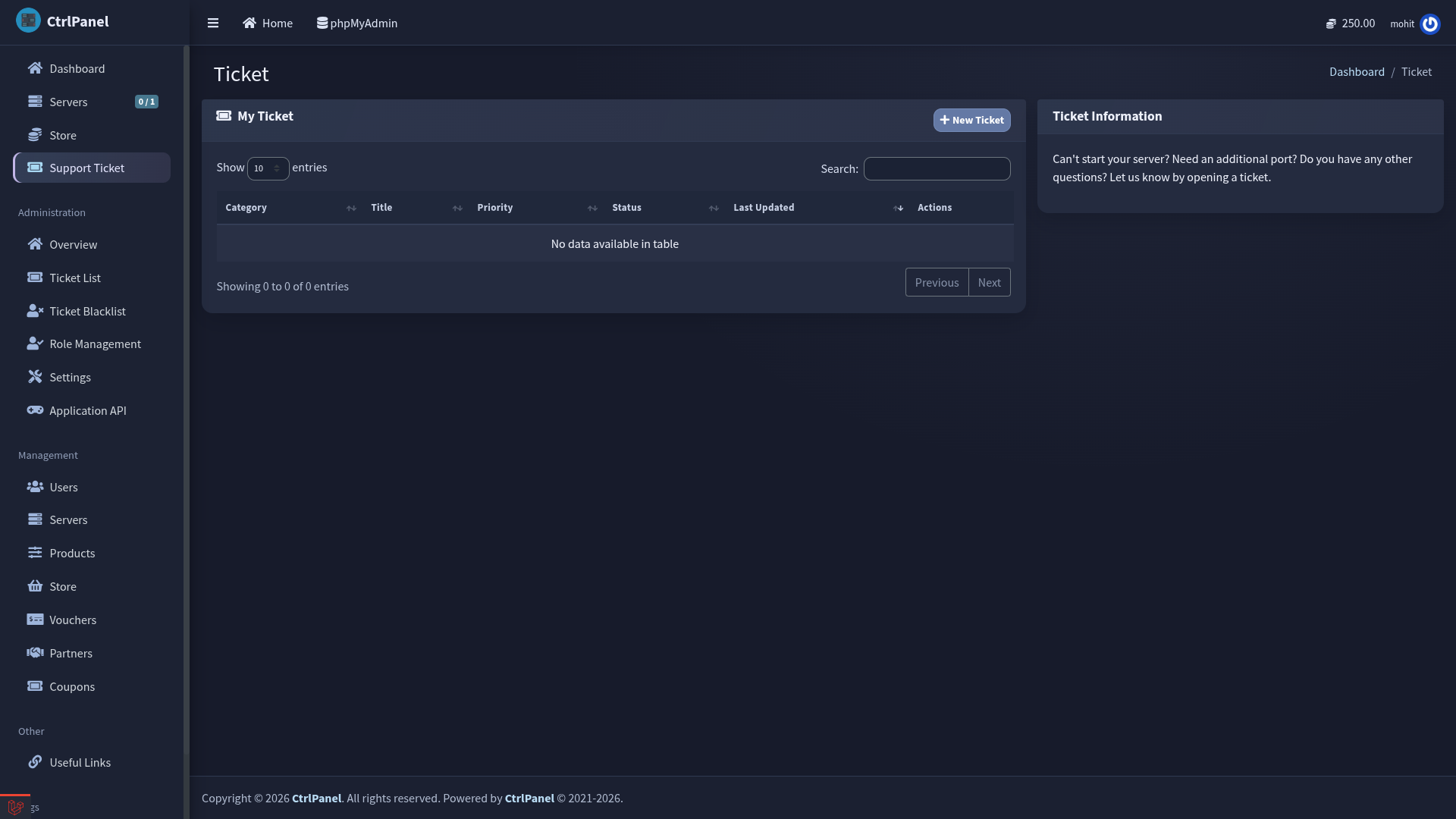
Task: Open Ticket List in the sidebar
Action: [x=92, y=278]
